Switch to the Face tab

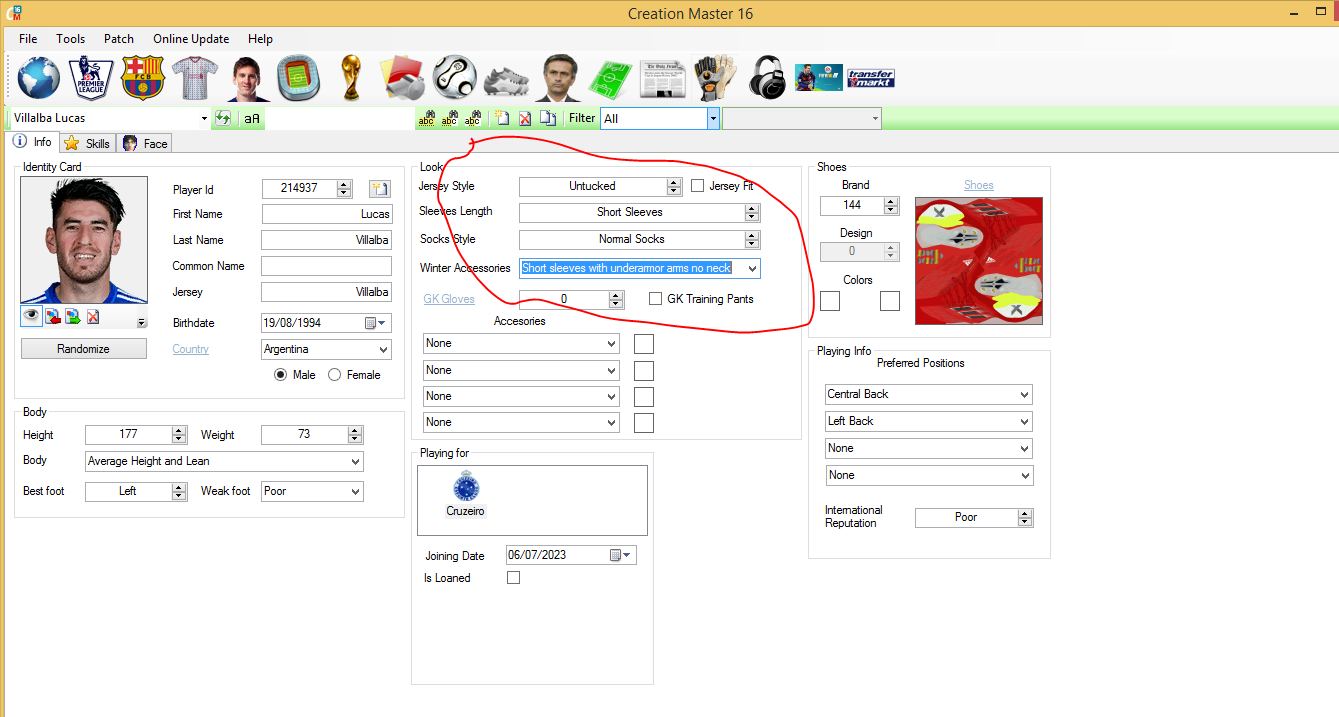click(x=145, y=144)
